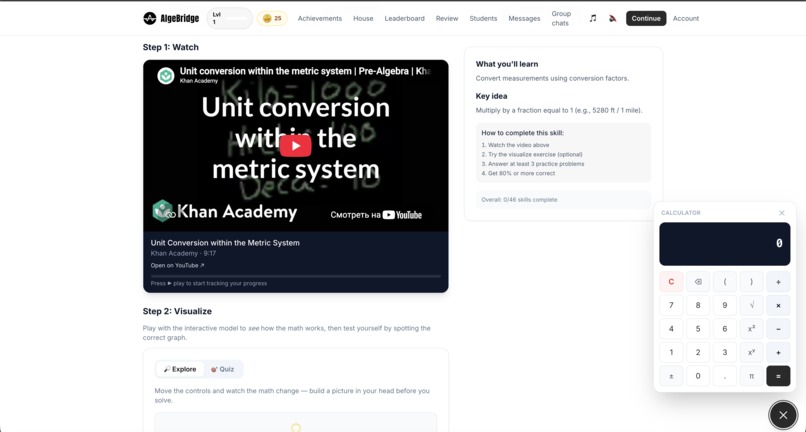Click the dark equals key on calculator
The image size is (806, 432).
tap(778, 376)
